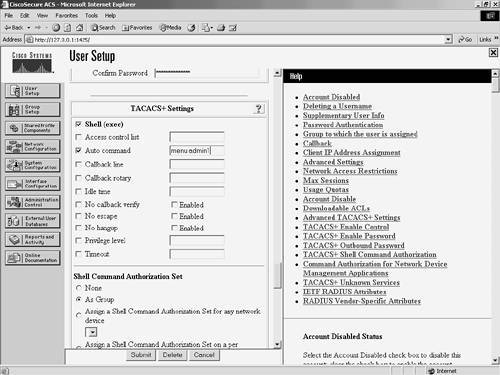Click the browser Forward arrow
The image size is (500, 375).
[38, 28]
